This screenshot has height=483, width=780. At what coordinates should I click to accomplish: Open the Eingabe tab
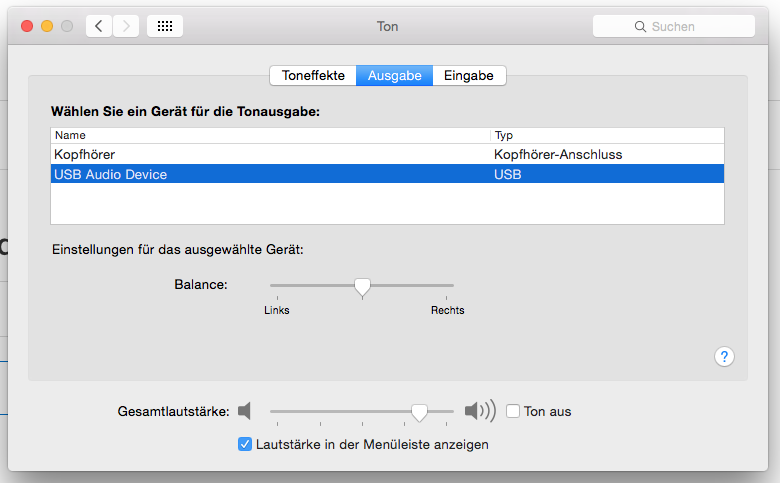click(x=470, y=75)
